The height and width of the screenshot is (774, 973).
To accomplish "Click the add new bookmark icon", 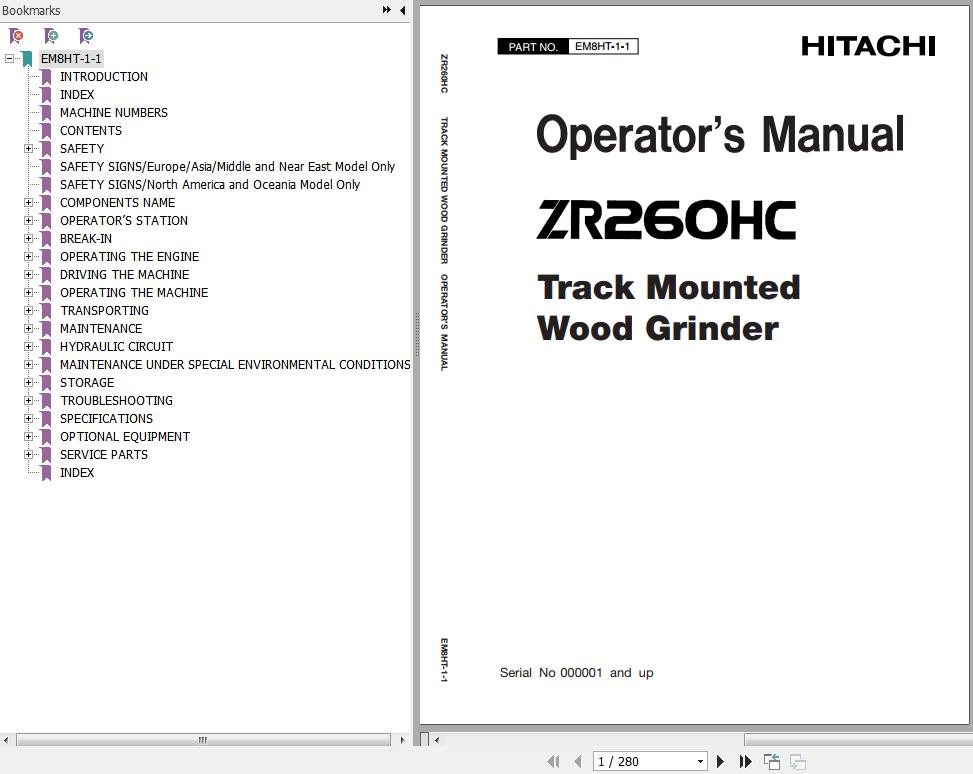I will click(x=51, y=36).
